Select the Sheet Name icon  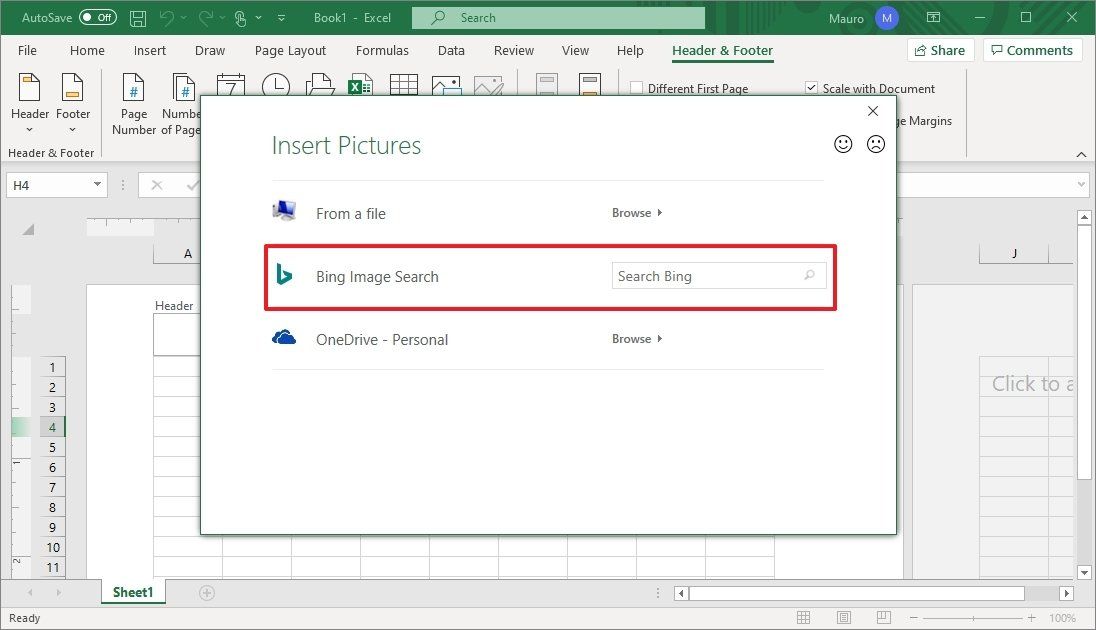point(404,85)
